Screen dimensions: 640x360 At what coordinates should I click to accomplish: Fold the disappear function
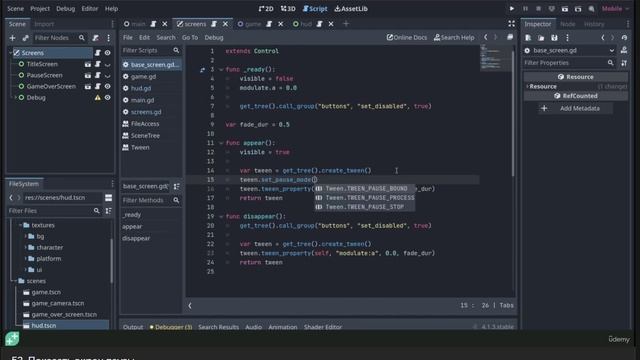coord(221,216)
